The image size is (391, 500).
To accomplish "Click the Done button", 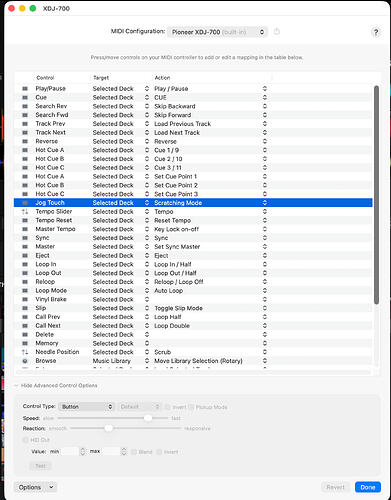I will click(x=368, y=487).
